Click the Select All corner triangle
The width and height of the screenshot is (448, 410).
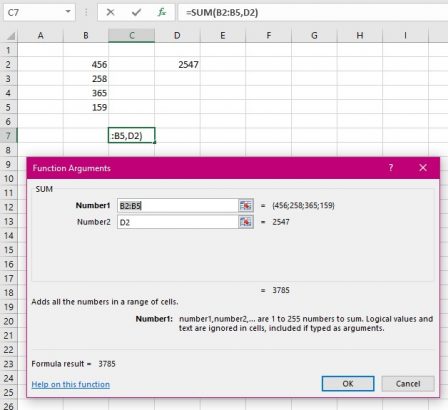(x=11, y=36)
